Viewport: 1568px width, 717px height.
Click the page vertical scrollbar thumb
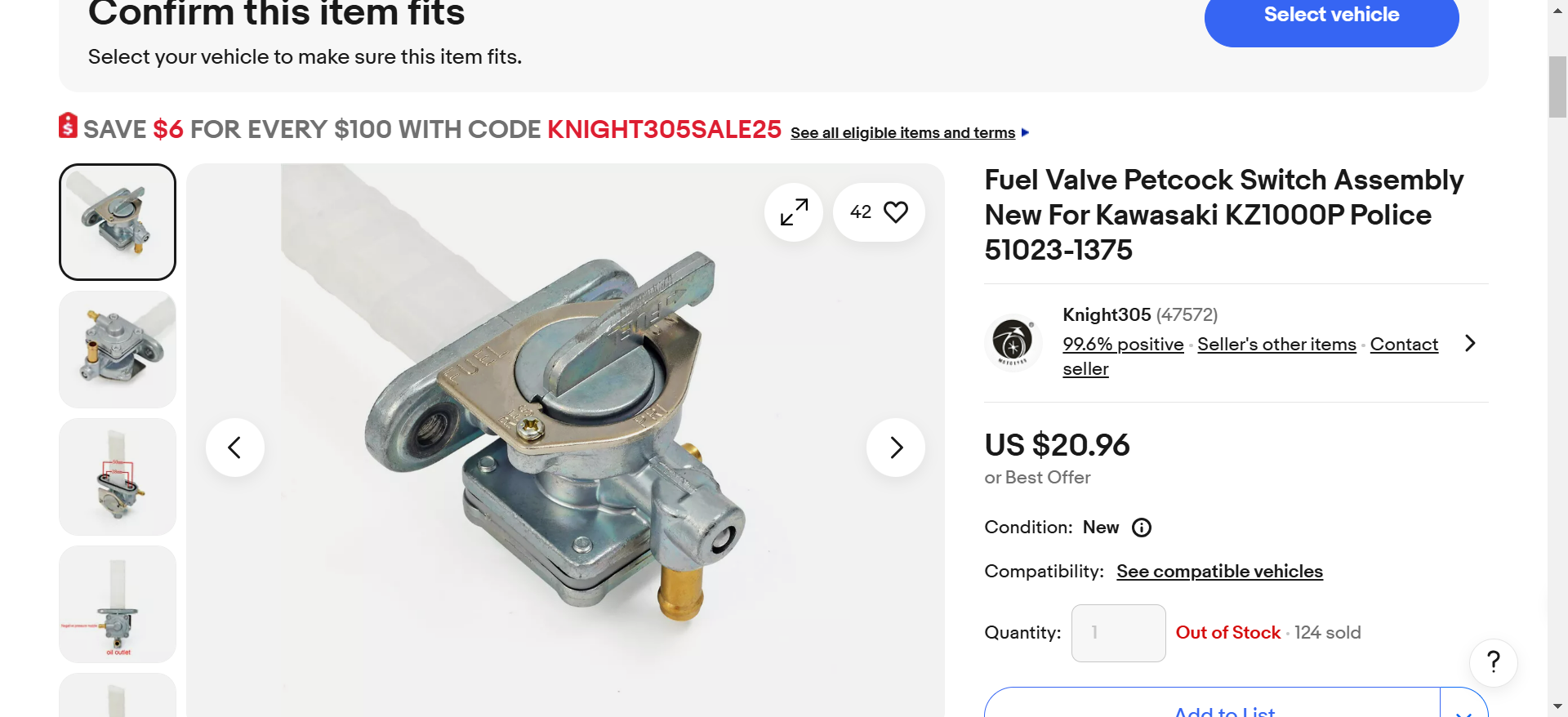[1557, 87]
